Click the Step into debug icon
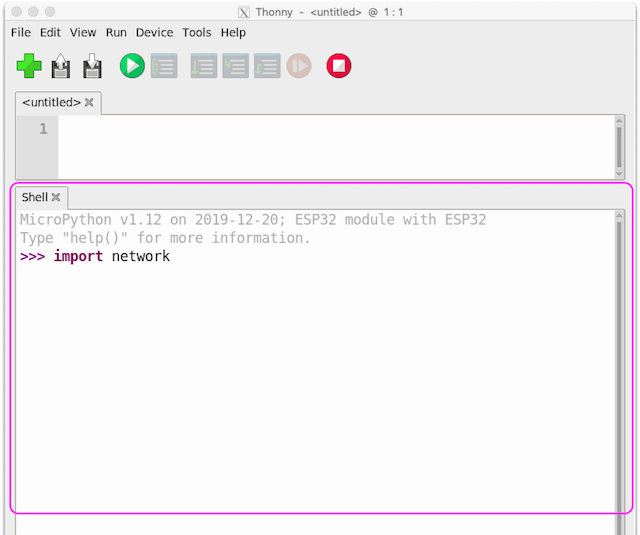640x535 pixels. point(236,66)
